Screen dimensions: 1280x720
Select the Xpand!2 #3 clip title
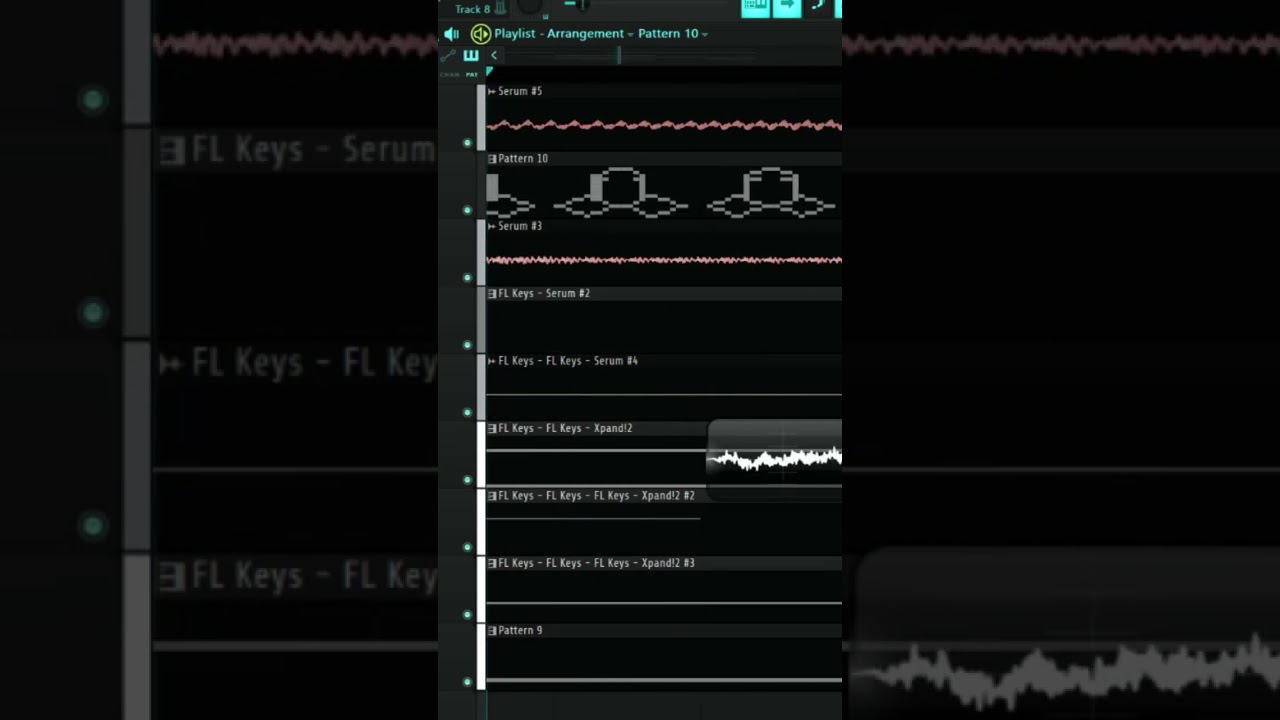(x=596, y=563)
